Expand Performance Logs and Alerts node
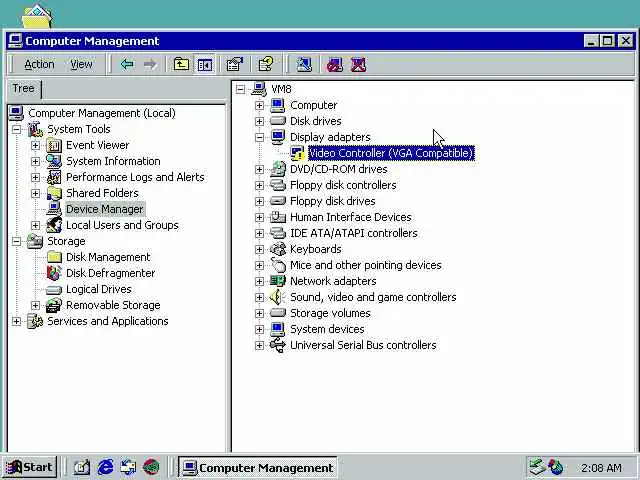 pos(36,177)
